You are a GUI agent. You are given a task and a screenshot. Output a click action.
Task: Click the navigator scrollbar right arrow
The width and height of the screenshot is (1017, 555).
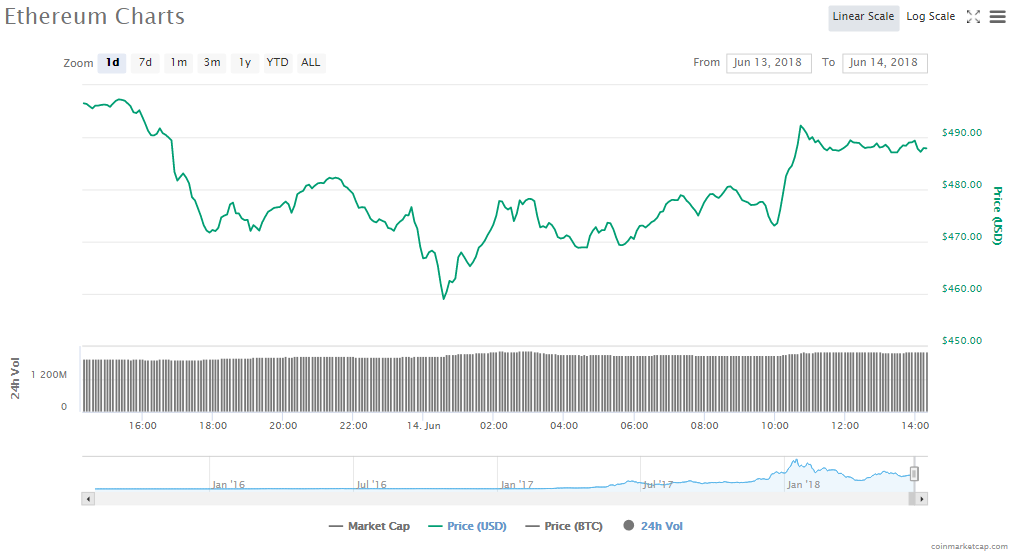point(922,498)
